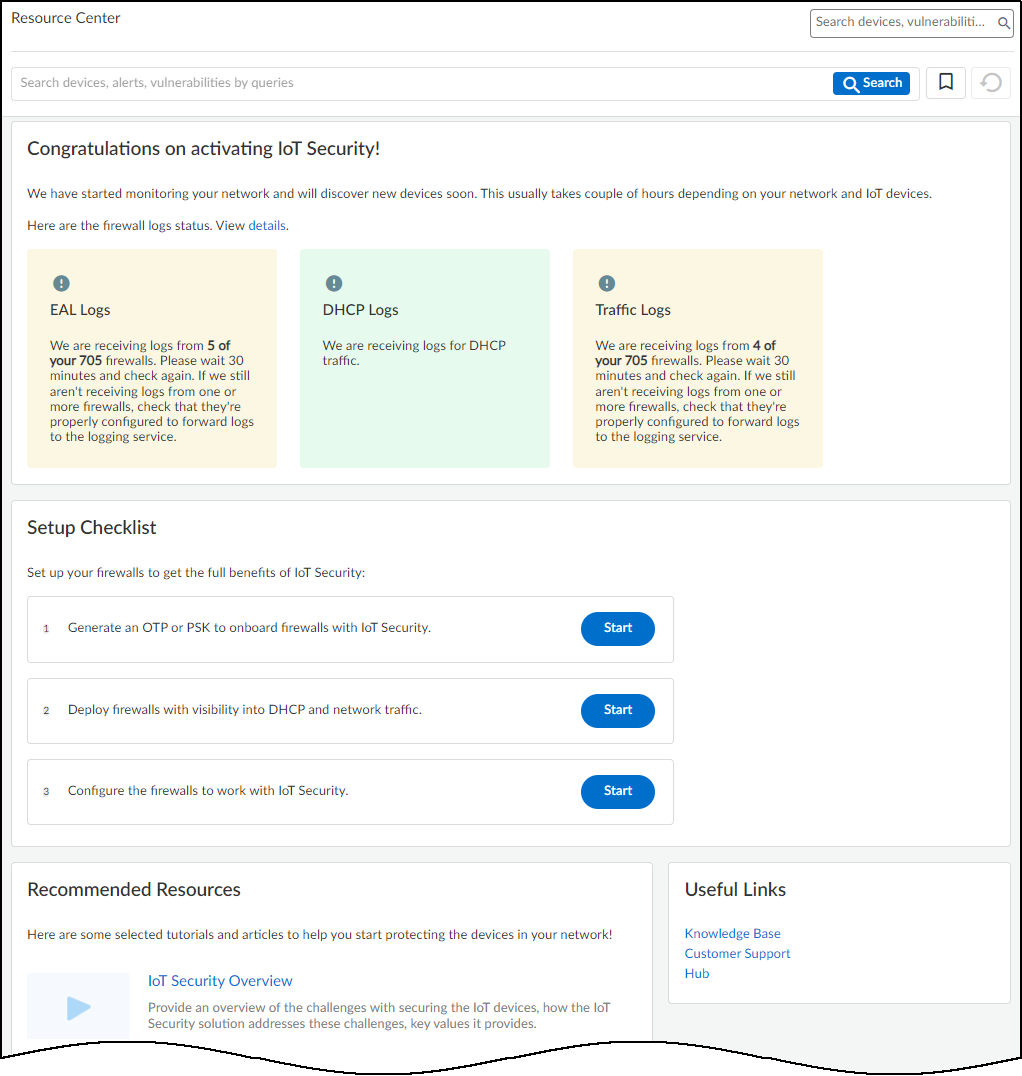
Task: Open the firewall logs details link
Action: tap(267, 226)
